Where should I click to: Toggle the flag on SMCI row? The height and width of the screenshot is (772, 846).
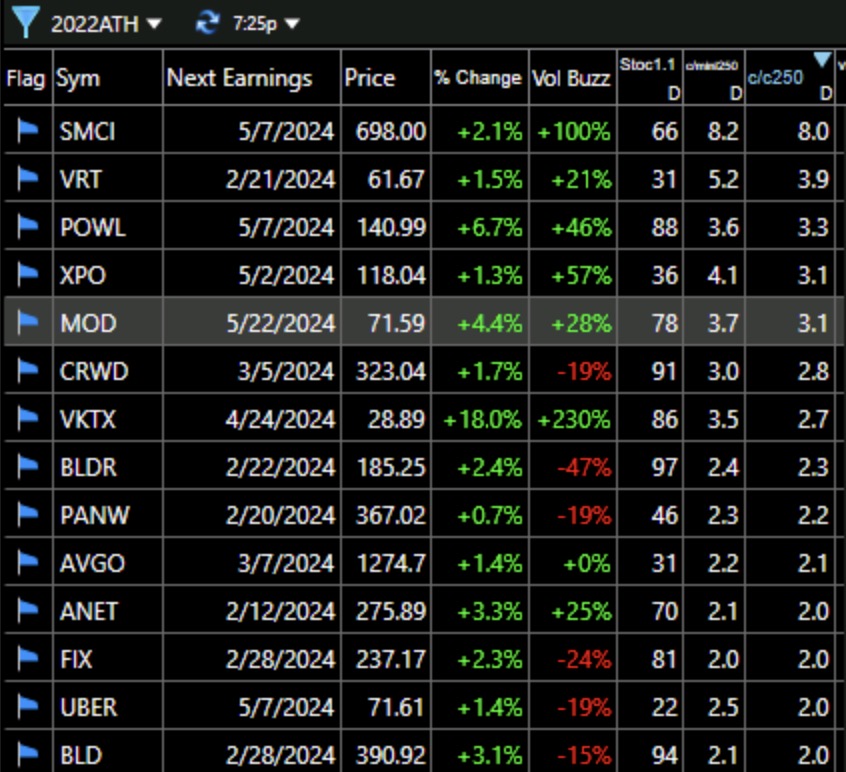click(x=28, y=131)
